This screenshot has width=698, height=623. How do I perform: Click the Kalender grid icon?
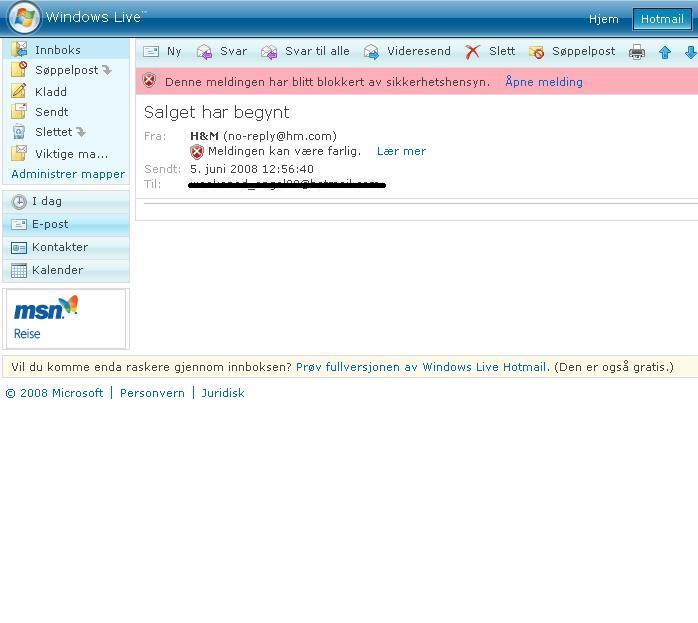19,271
